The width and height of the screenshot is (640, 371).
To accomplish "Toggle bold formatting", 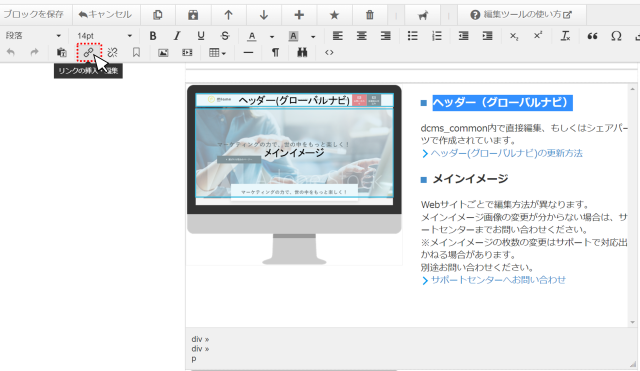I will (x=153, y=36).
